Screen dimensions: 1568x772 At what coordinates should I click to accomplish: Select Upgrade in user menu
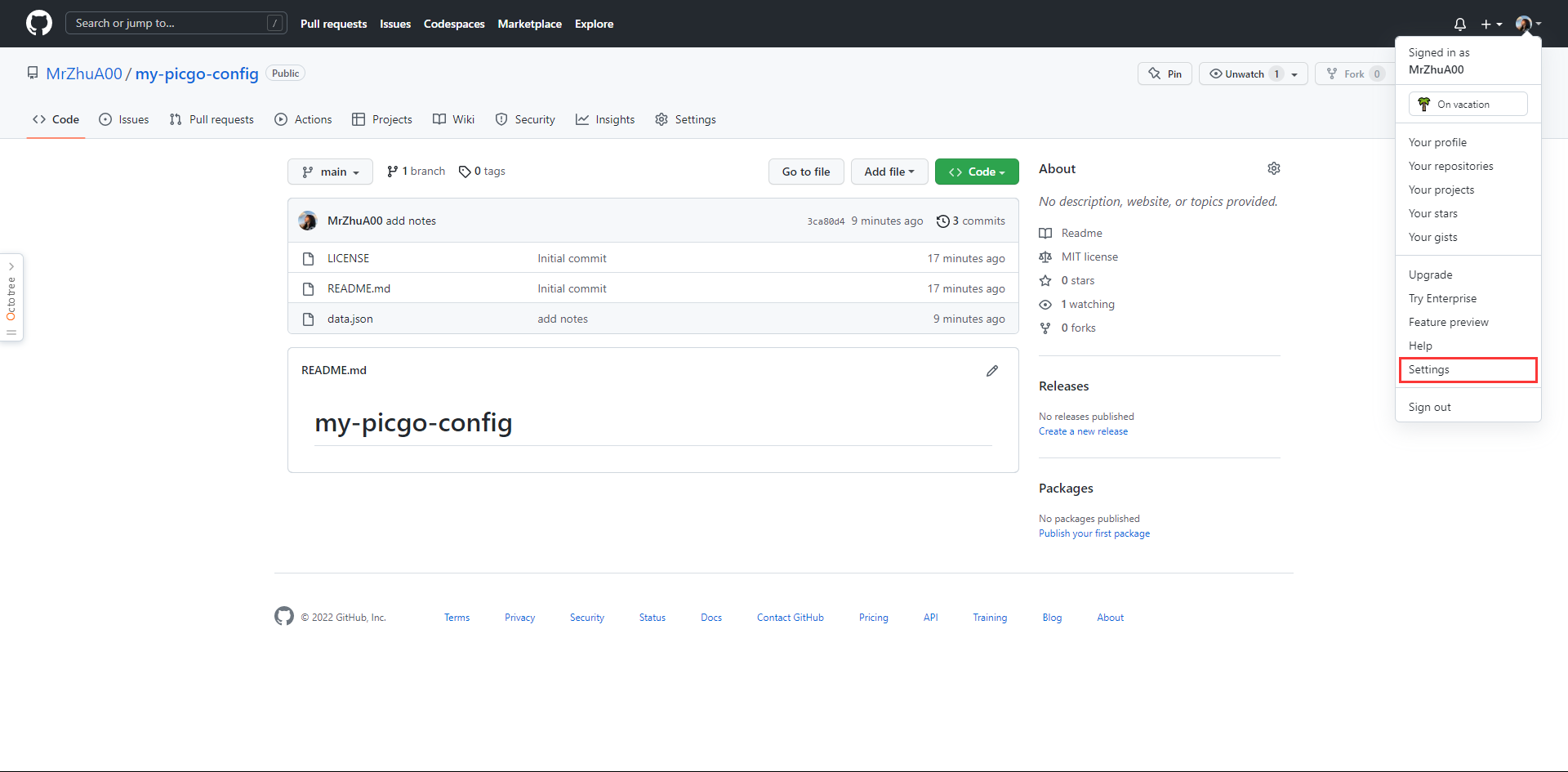(1468, 274)
